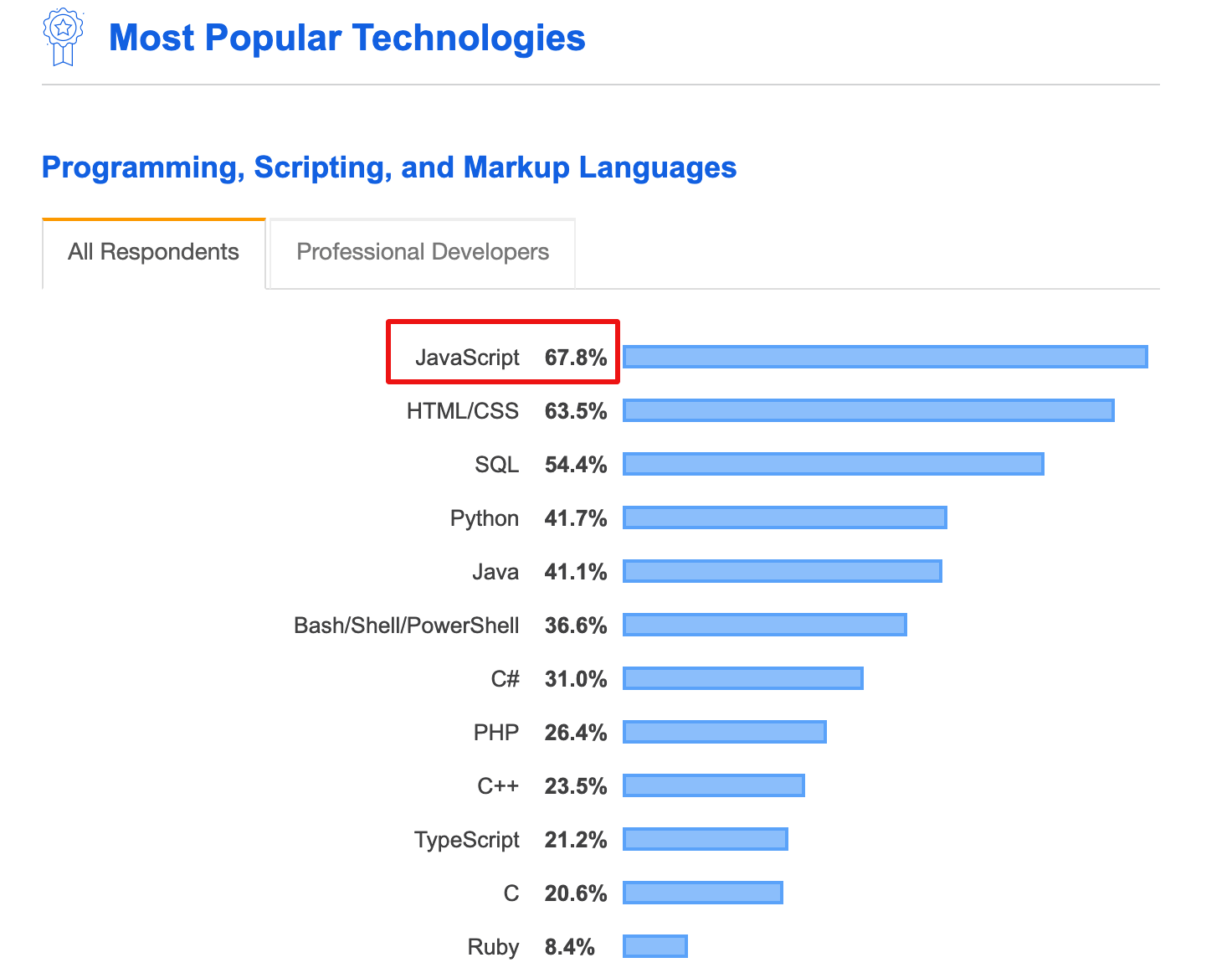Click the TypeScript label text
Image resolution: width=1232 pixels, height=973 pixels.
click(466, 840)
